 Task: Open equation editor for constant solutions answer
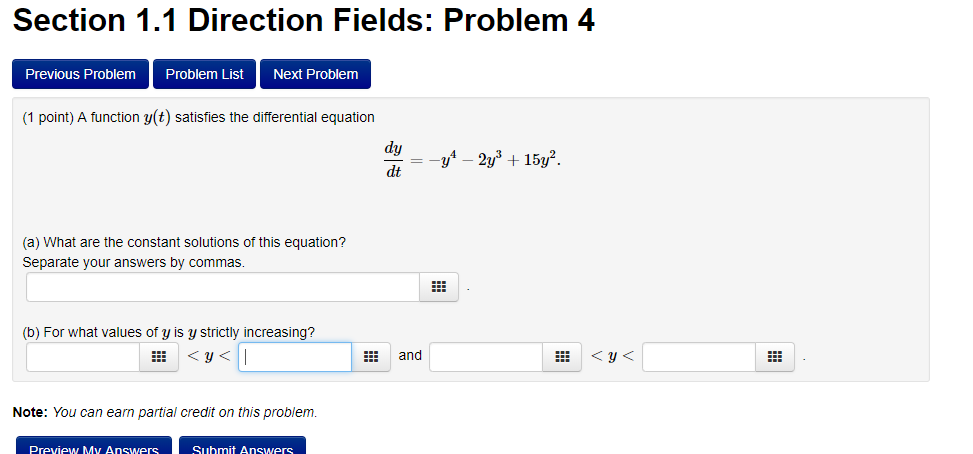pos(438,288)
